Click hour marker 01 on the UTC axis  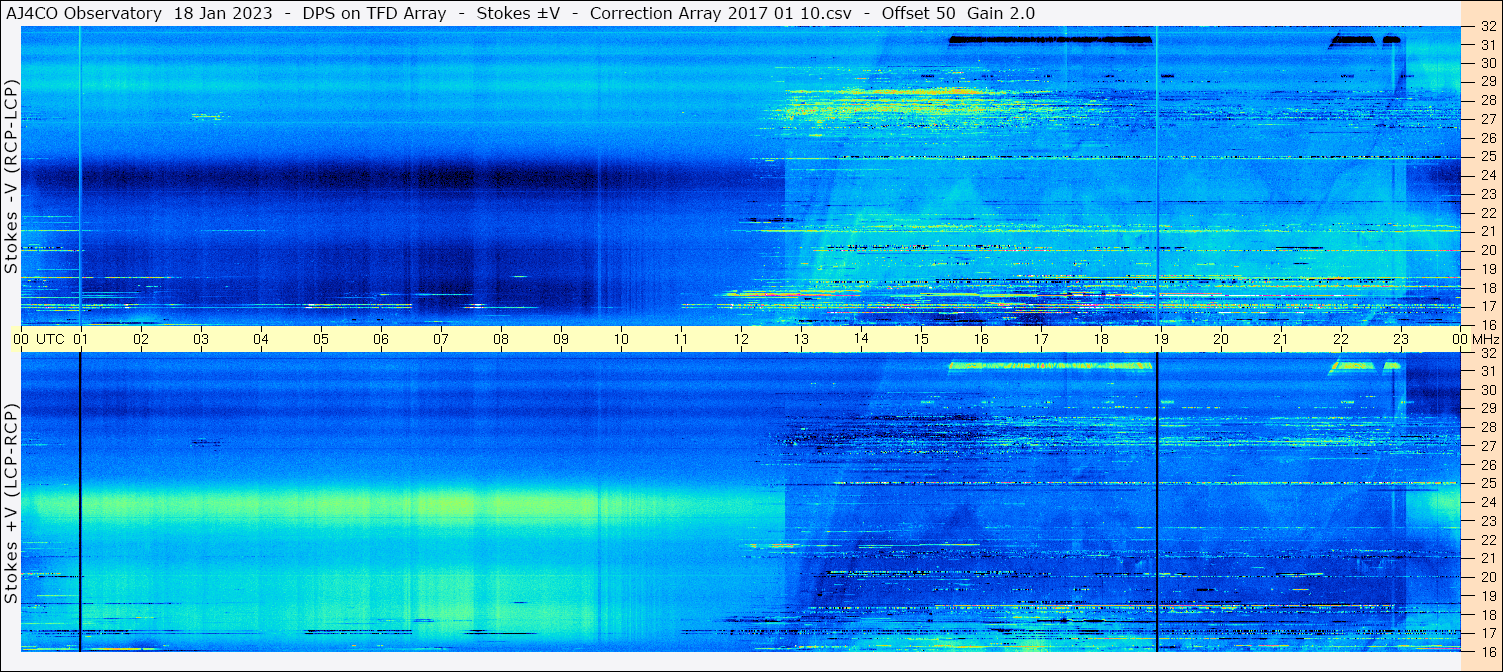tap(81, 340)
